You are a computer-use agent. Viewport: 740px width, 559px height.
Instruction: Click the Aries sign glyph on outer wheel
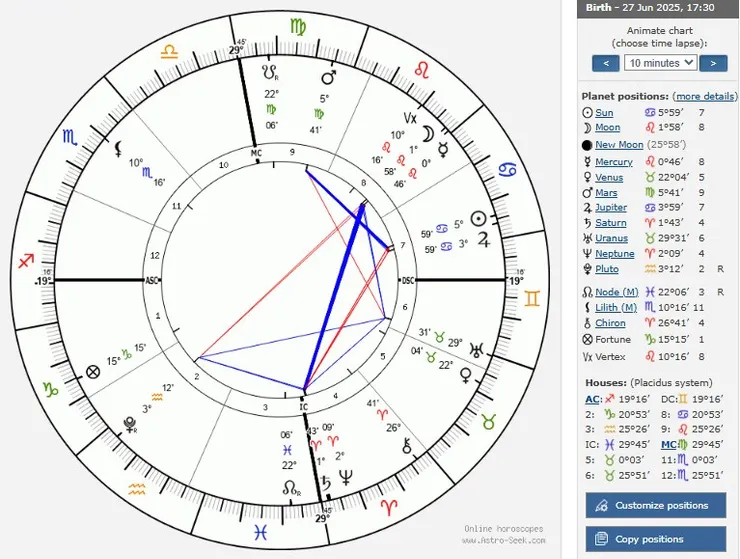[x=389, y=508]
